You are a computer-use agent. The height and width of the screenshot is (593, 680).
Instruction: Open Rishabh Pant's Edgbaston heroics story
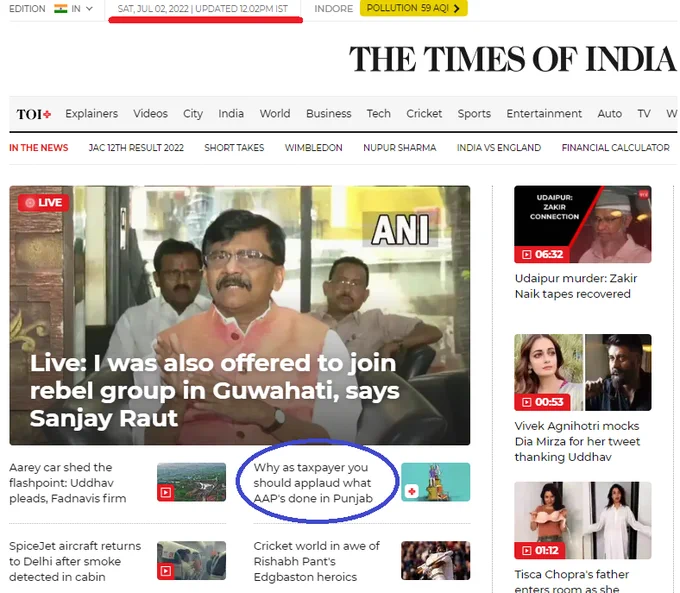317,561
